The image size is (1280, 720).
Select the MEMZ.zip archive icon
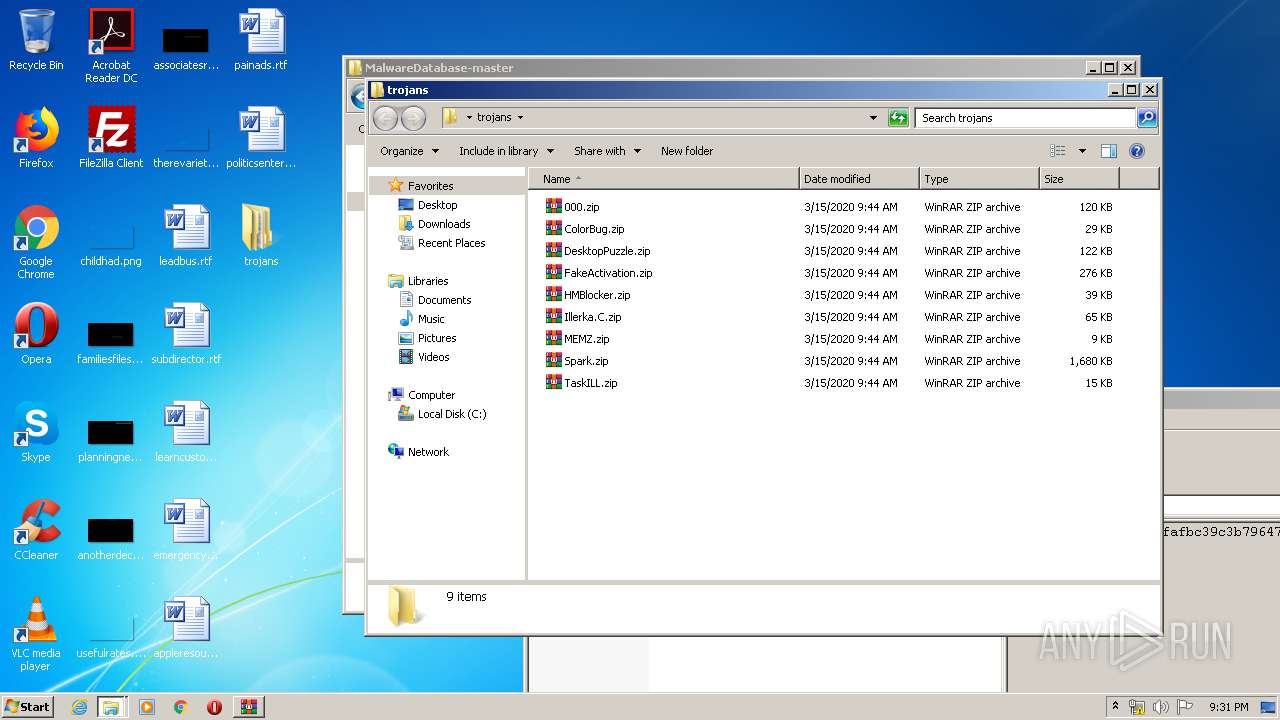554,339
